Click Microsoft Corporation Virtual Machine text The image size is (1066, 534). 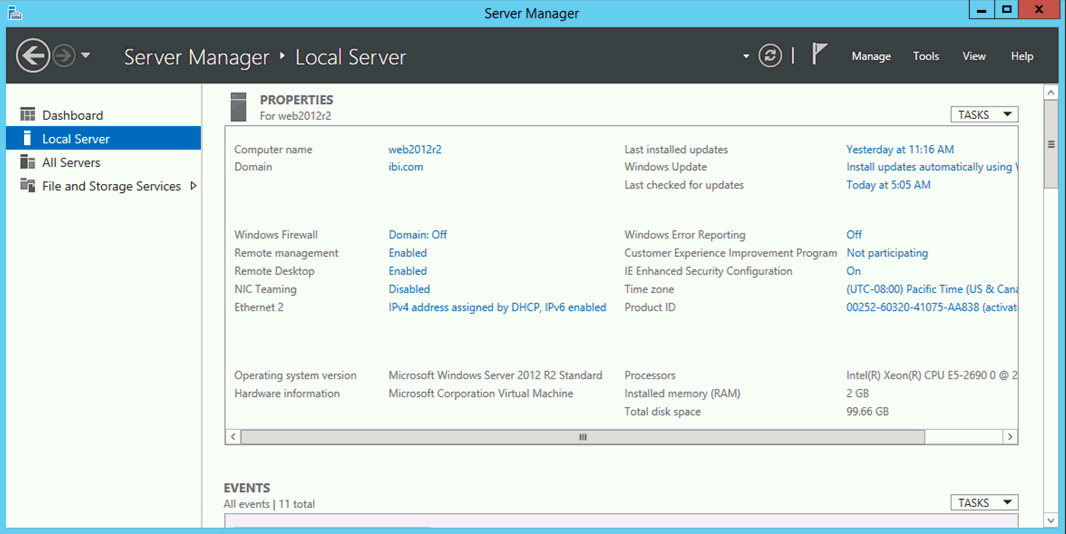[x=481, y=393]
